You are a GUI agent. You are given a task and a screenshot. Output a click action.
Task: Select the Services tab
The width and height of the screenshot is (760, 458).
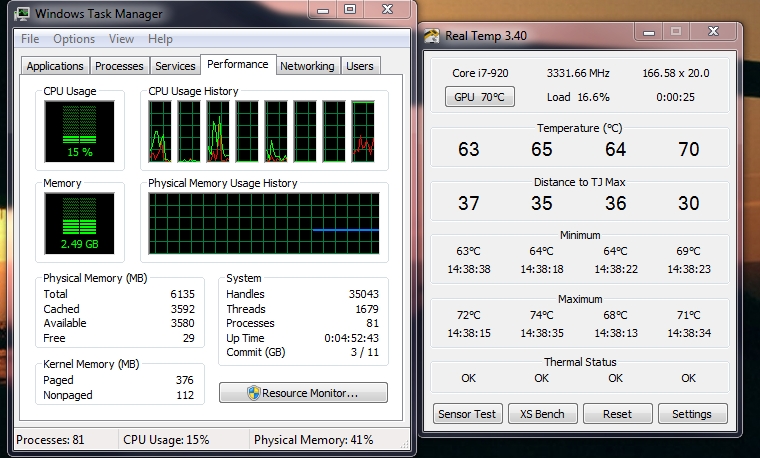point(175,66)
